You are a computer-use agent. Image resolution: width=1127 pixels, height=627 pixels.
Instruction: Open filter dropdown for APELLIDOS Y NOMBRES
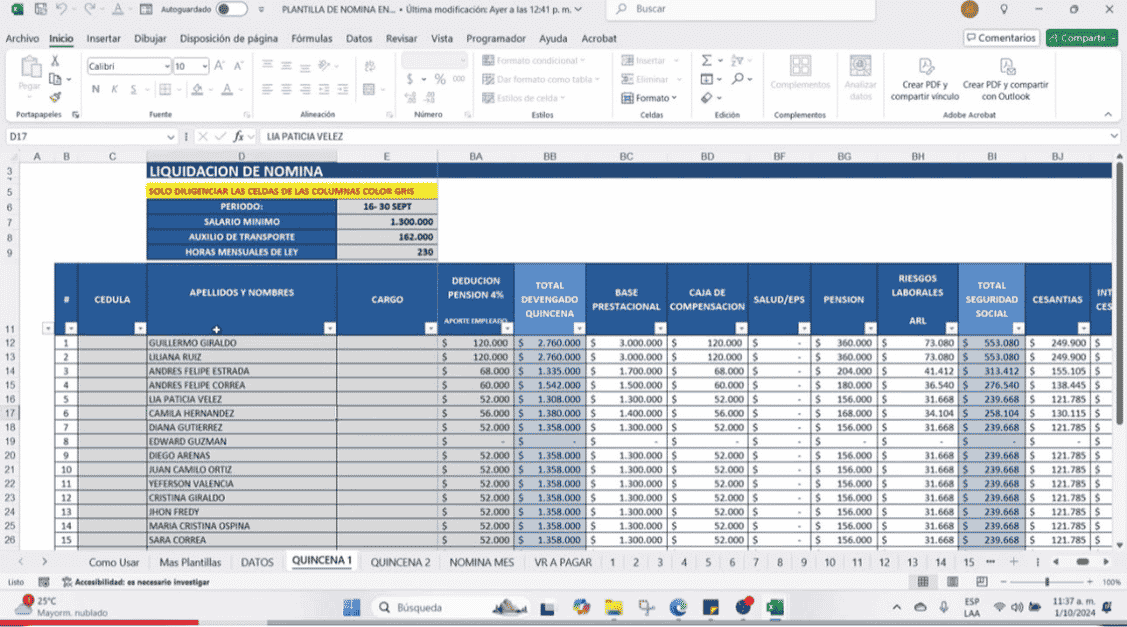[329, 329]
